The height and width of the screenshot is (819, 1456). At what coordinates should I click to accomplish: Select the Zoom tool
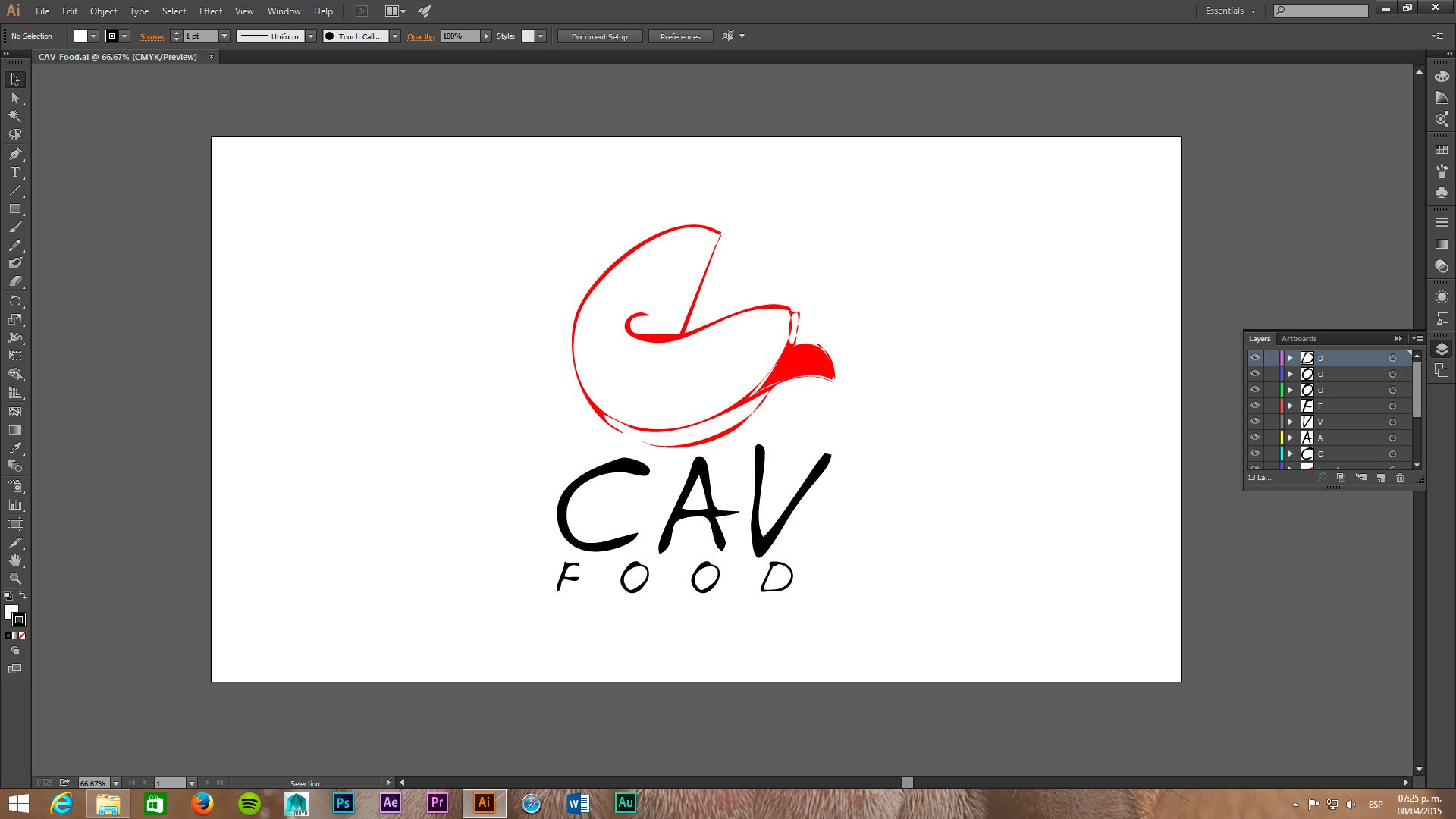point(14,579)
